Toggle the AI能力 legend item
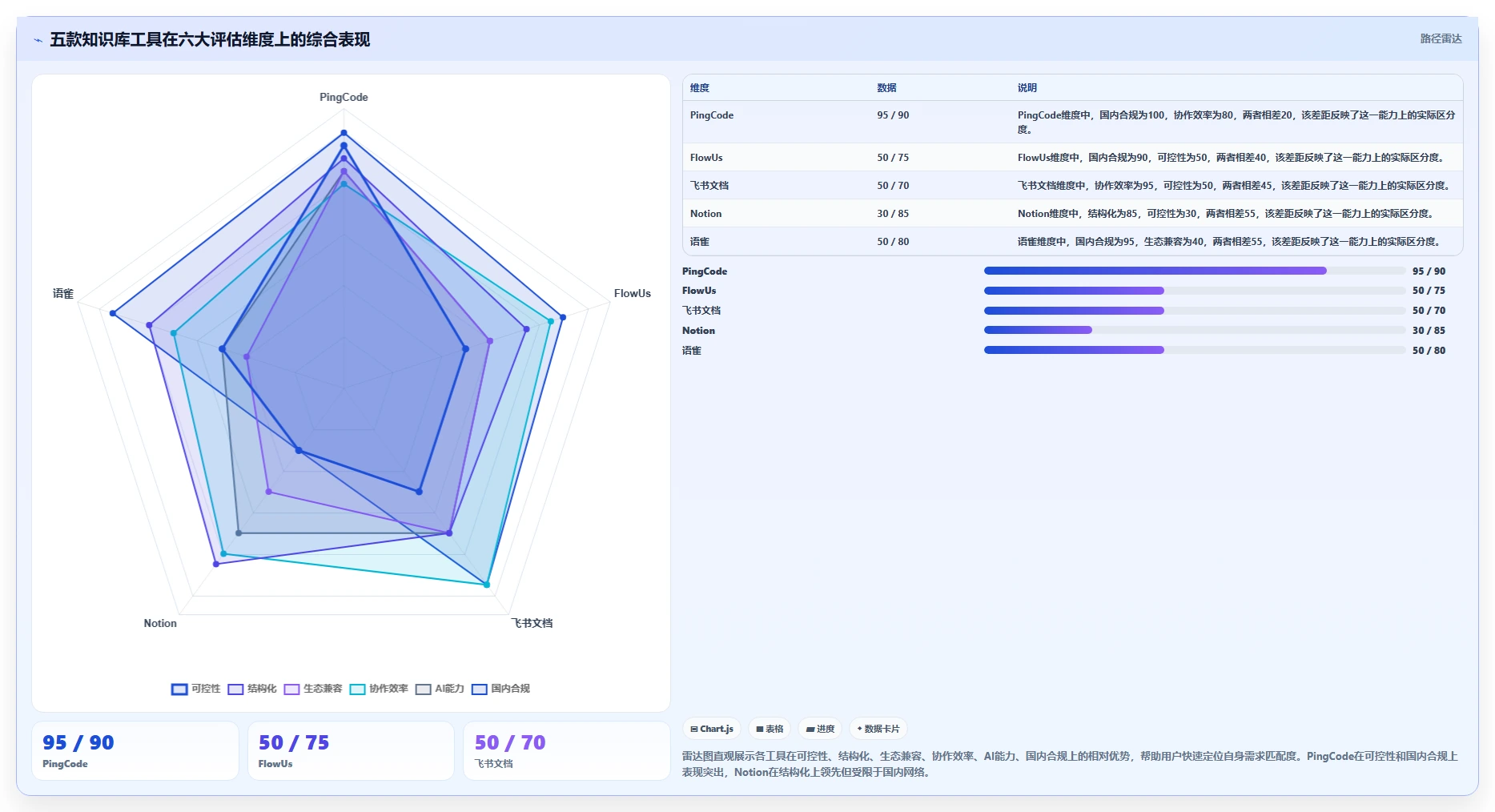This screenshot has height=812, width=1495. coord(440,689)
